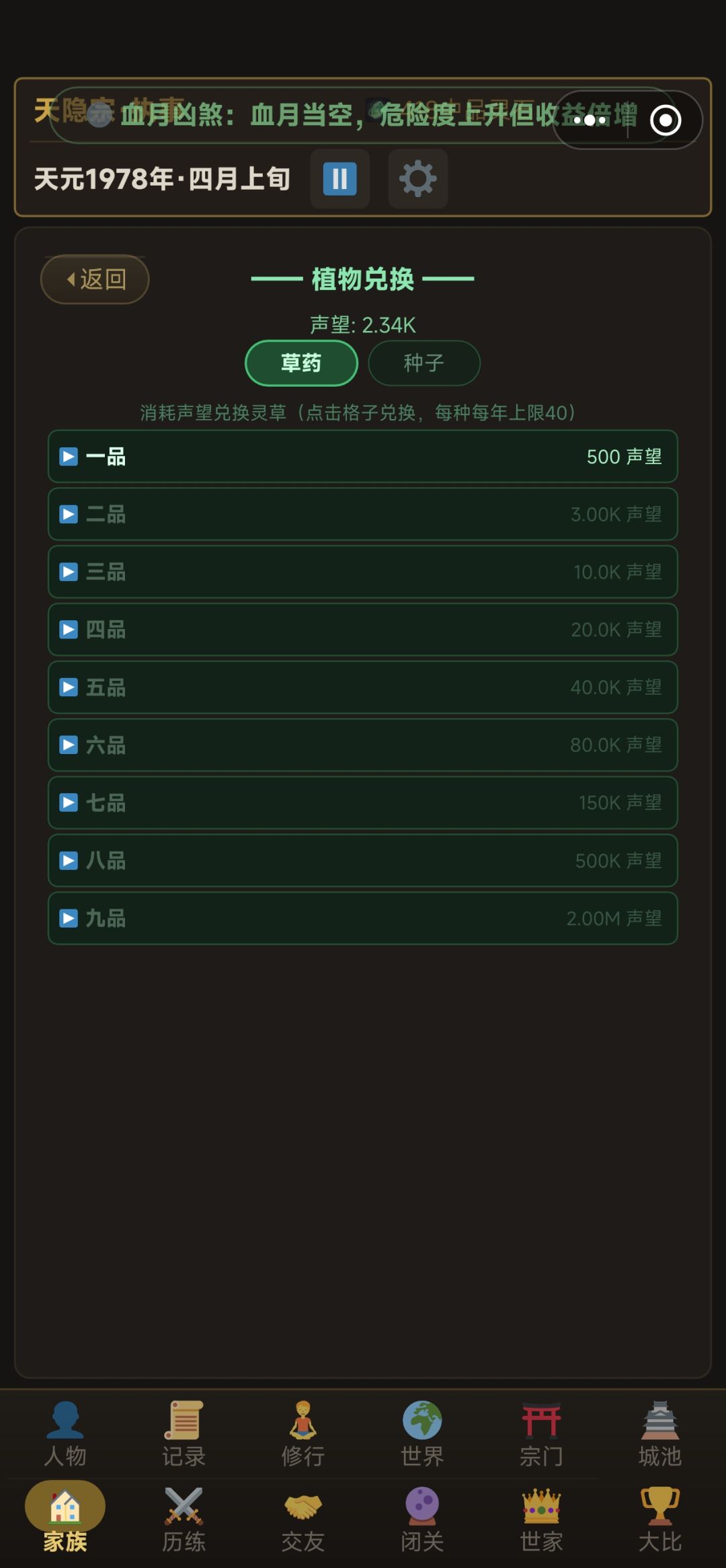Pause the game time
The image size is (726, 1568).
339,179
